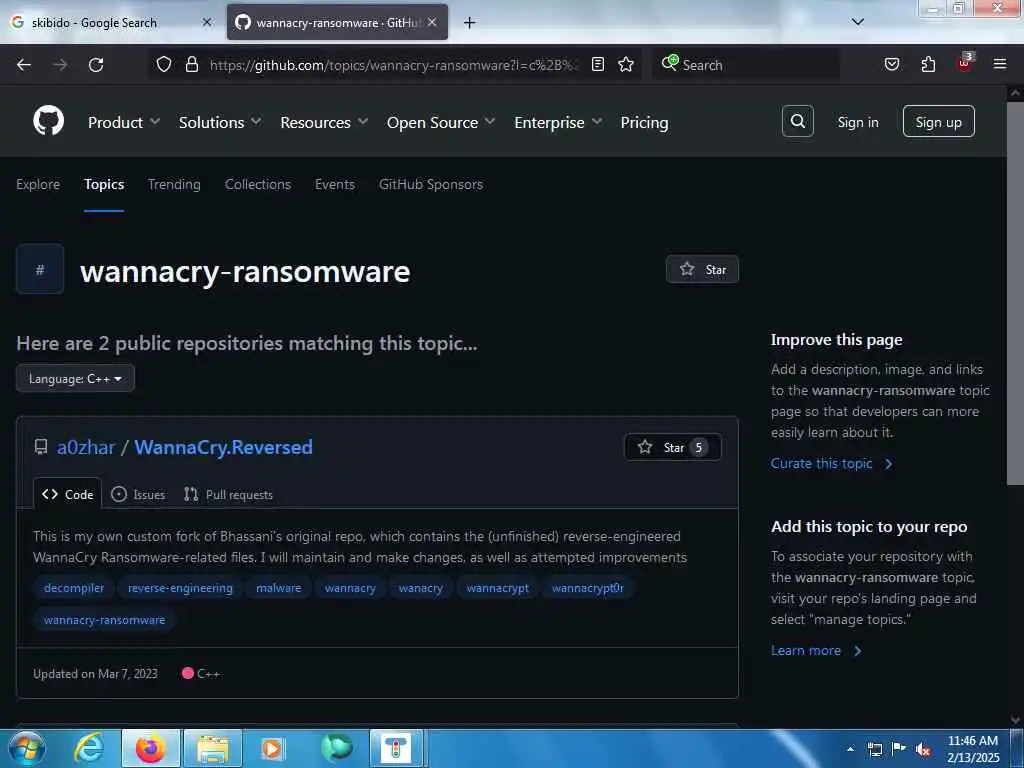Switch to the Collections tab
The image size is (1024, 768).
[x=257, y=184]
